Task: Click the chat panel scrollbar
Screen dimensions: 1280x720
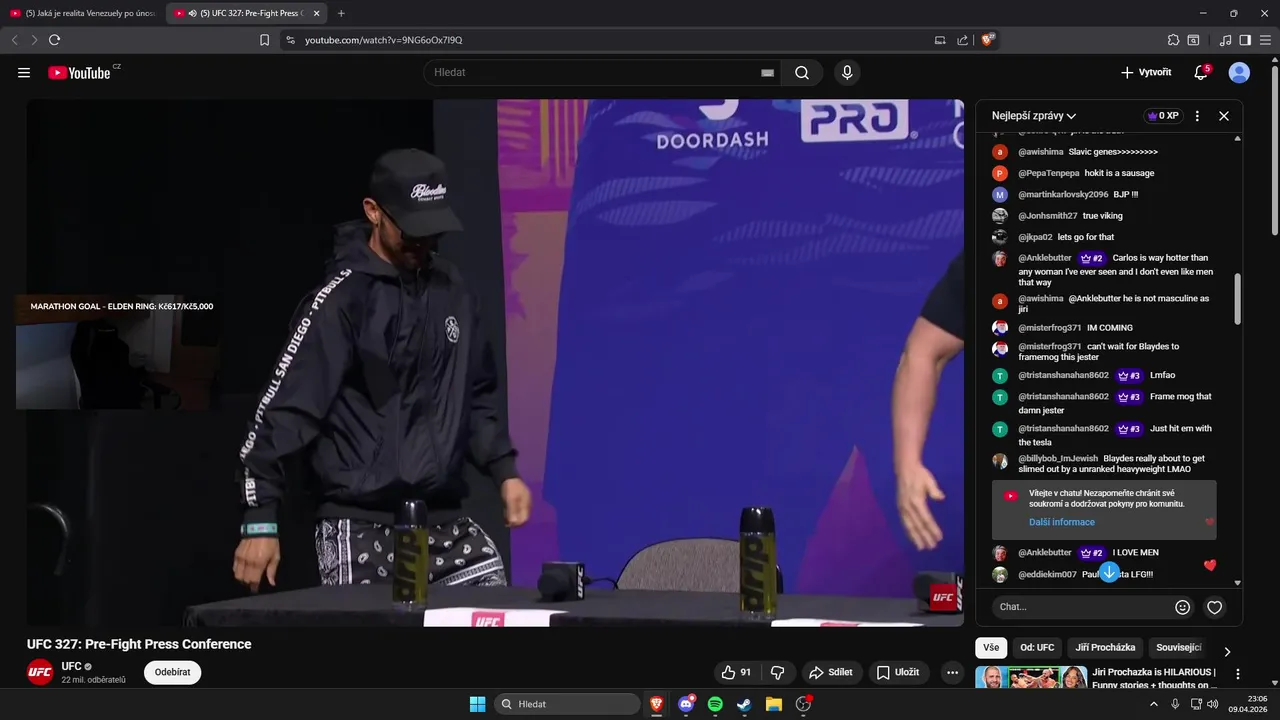Action: 1237,298
